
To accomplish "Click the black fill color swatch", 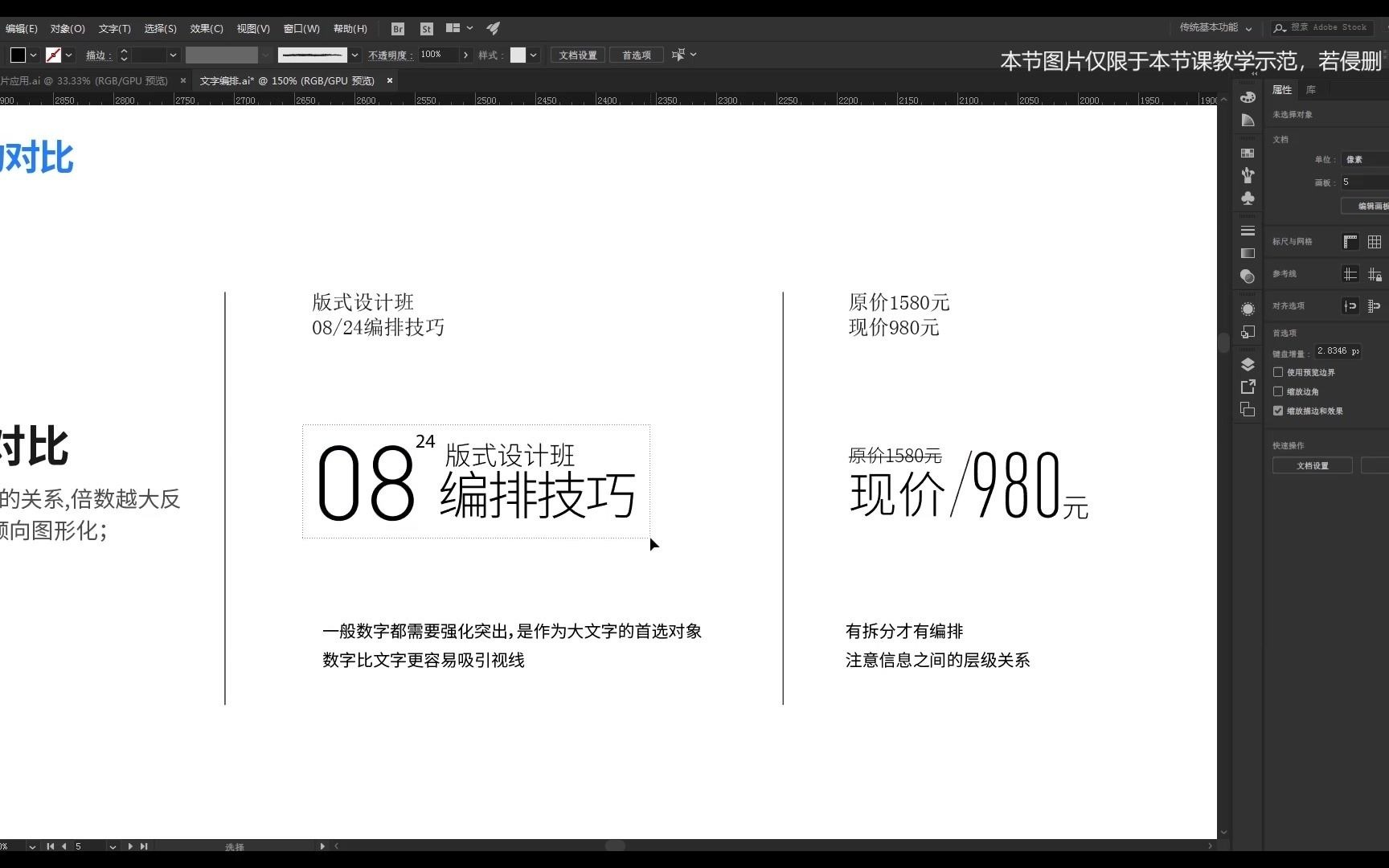I will point(18,55).
